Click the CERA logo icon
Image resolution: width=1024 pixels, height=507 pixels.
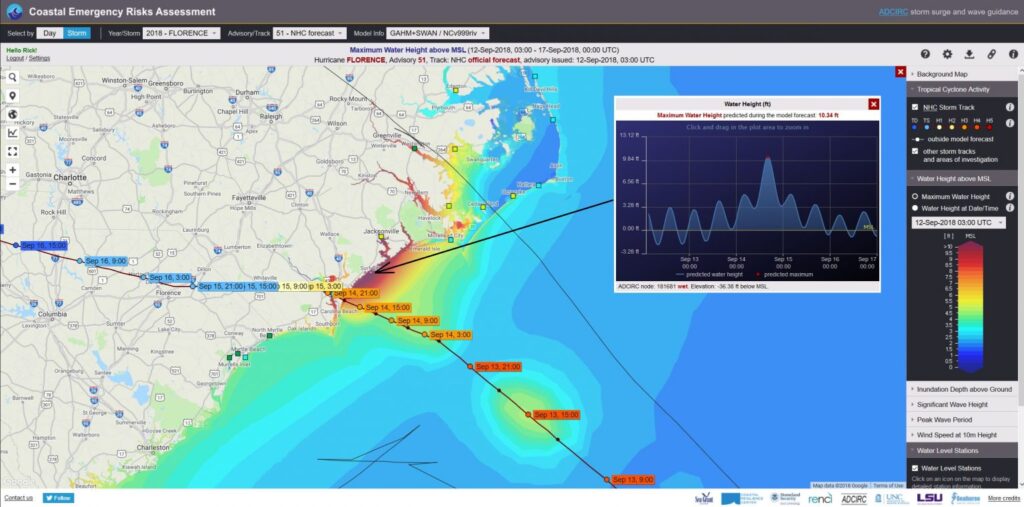(x=14, y=11)
